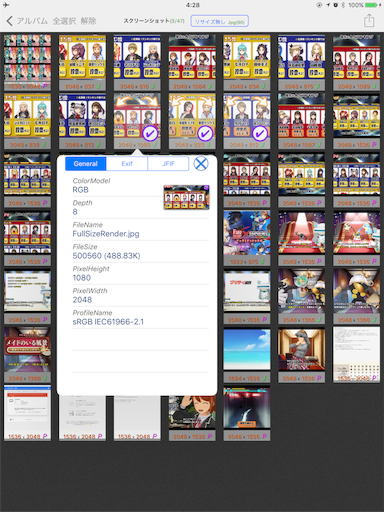384x512 pixels.
Task: Select the メイドのいる風景 2048 x 1366 thumbnail
Action: tap(27, 355)
